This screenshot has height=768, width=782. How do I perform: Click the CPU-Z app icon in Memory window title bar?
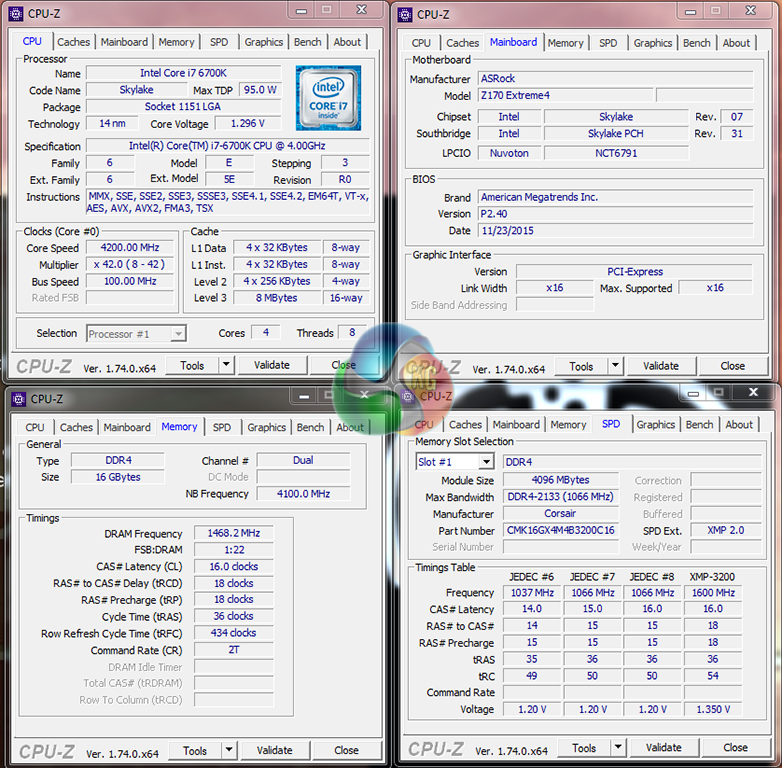point(18,399)
